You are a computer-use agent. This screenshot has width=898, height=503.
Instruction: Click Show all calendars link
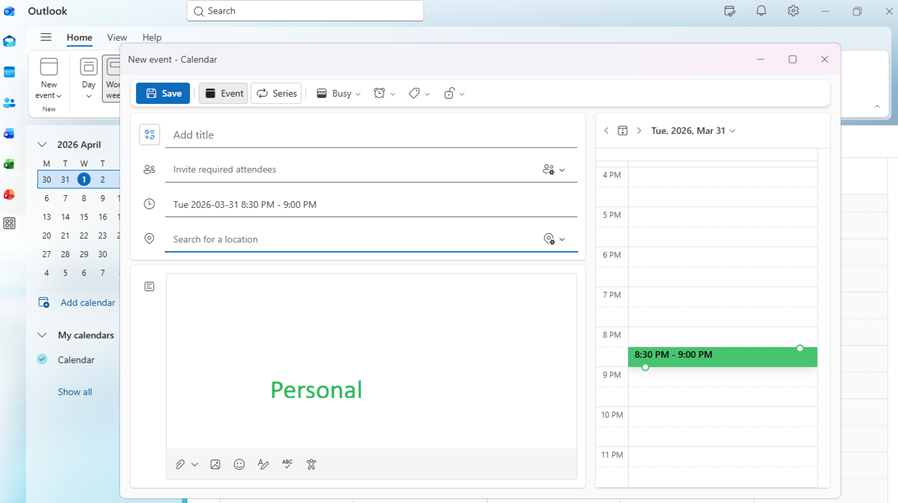point(74,392)
